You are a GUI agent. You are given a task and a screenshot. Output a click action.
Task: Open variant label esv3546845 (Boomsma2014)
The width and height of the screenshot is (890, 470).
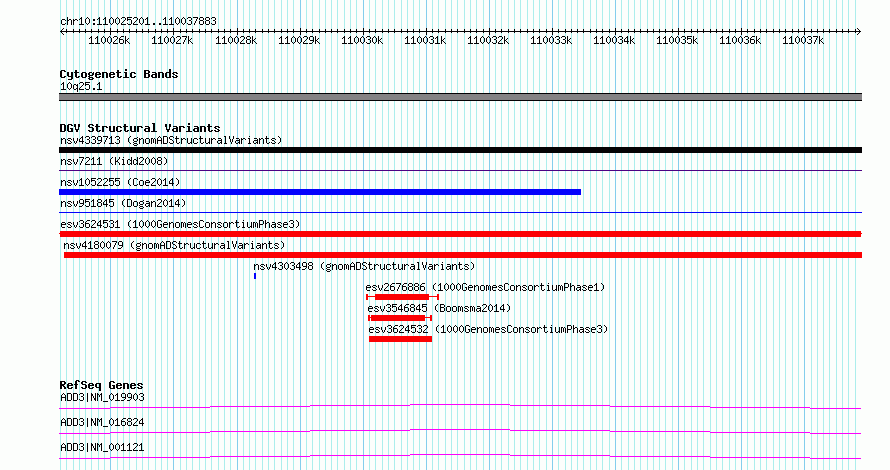tap(439, 308)
